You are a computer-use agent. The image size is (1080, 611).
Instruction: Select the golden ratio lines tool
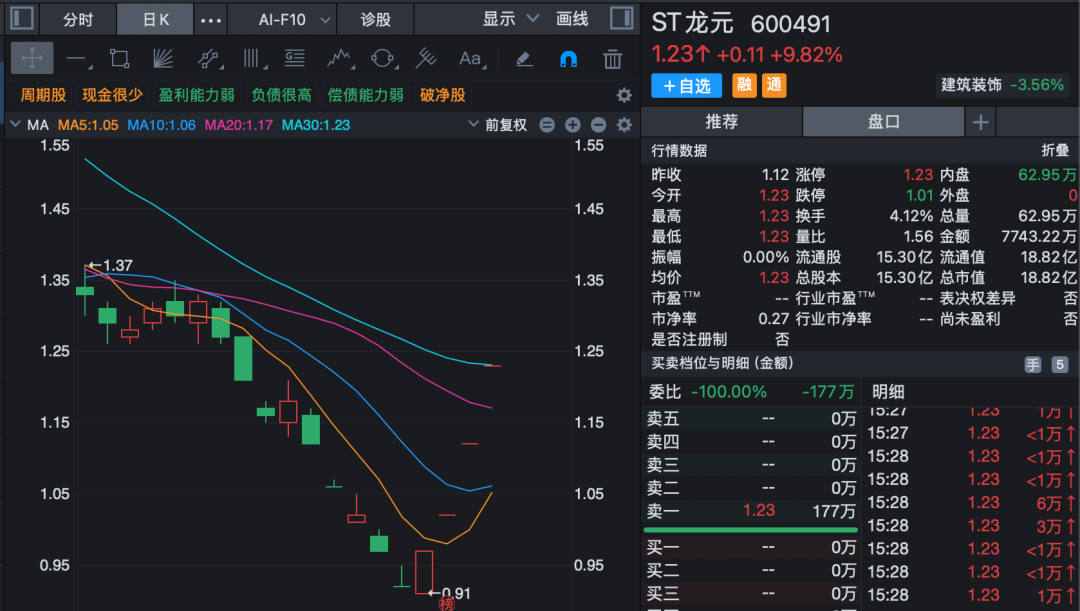click(295, 59)
